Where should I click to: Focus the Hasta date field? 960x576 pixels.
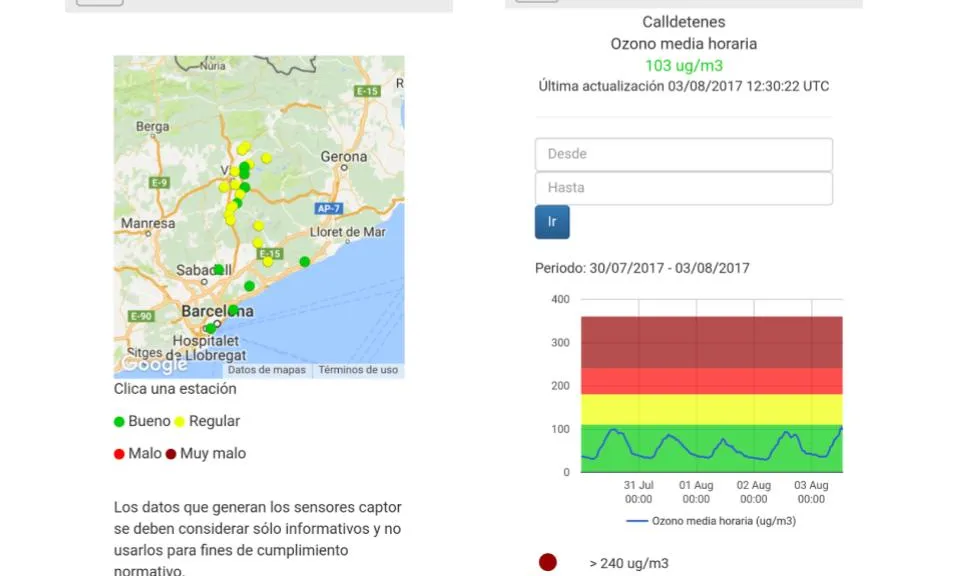[684, 188]
